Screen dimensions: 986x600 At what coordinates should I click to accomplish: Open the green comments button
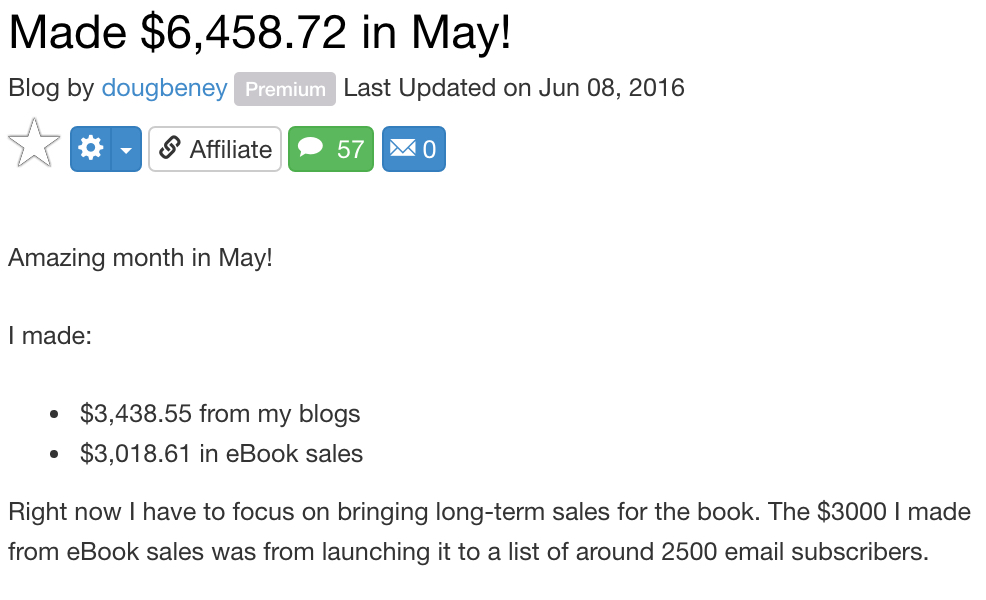(x=331, y=149)
